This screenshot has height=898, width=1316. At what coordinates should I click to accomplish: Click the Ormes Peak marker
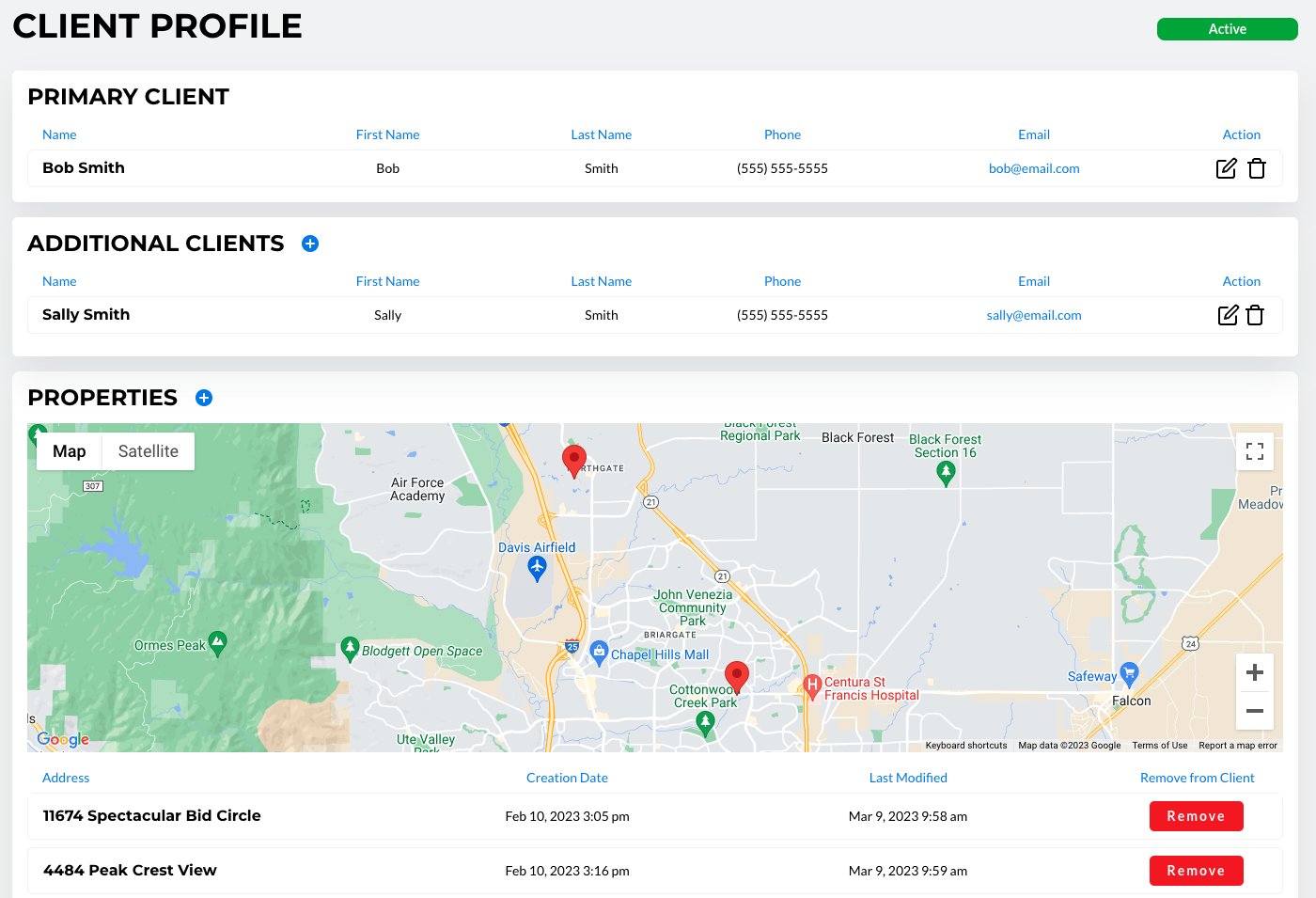click(x=217, y=643)
